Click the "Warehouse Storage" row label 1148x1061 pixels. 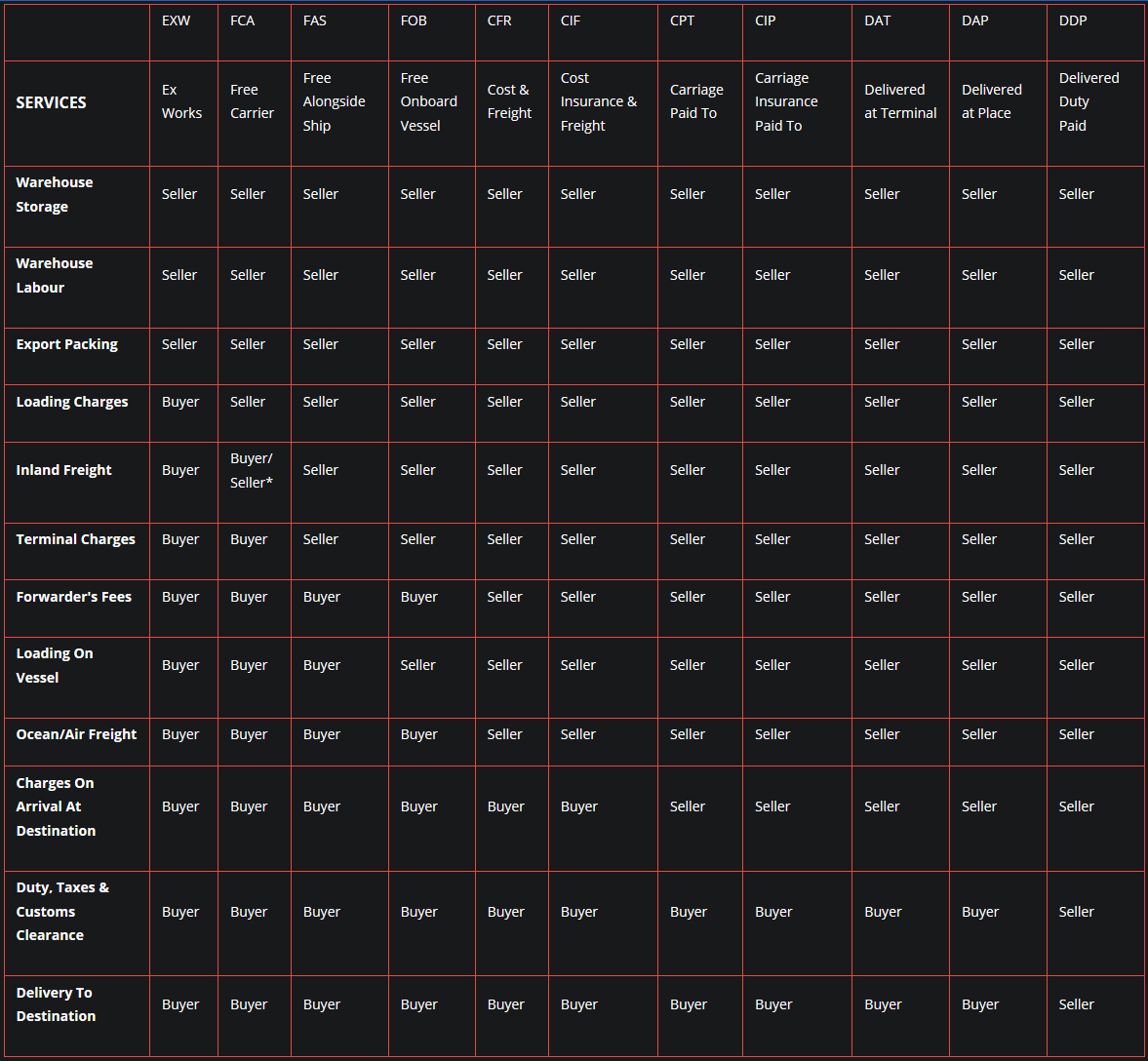pos(55,194)
